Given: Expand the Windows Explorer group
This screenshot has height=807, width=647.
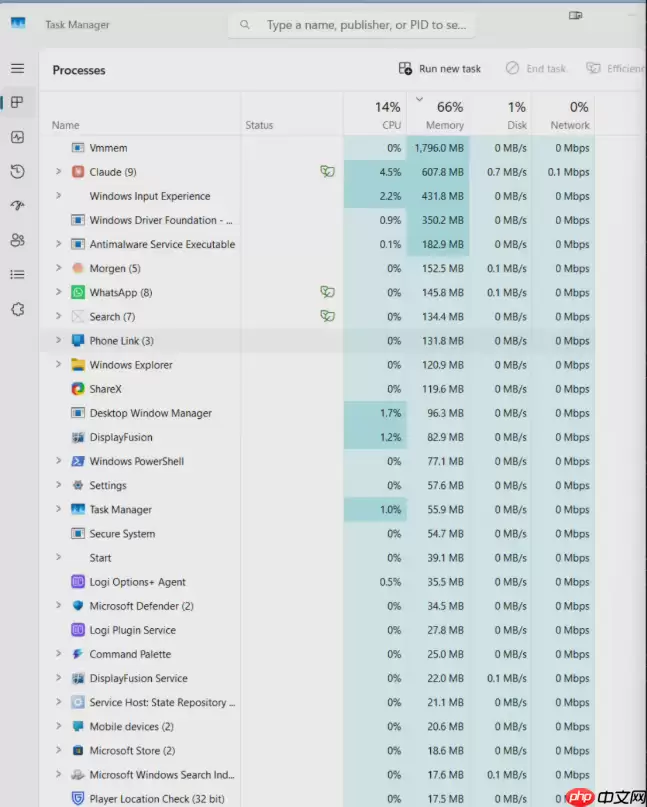Looking at the screenshot, I should 58,364.
